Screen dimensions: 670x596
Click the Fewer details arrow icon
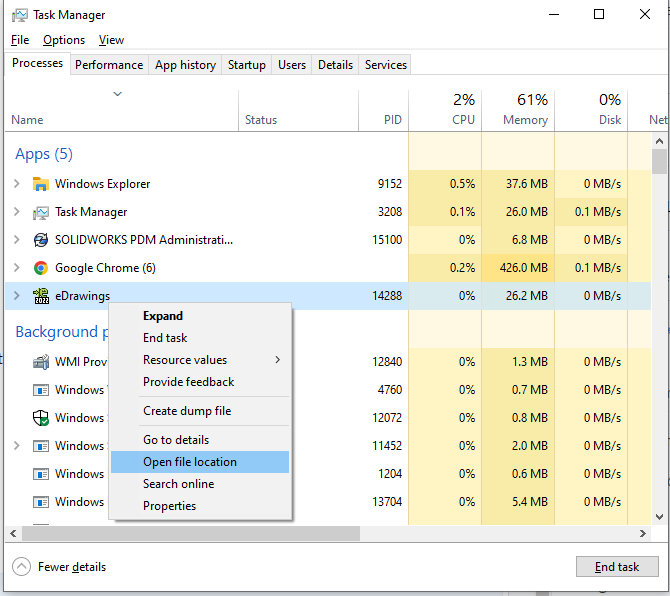[21, 567]
